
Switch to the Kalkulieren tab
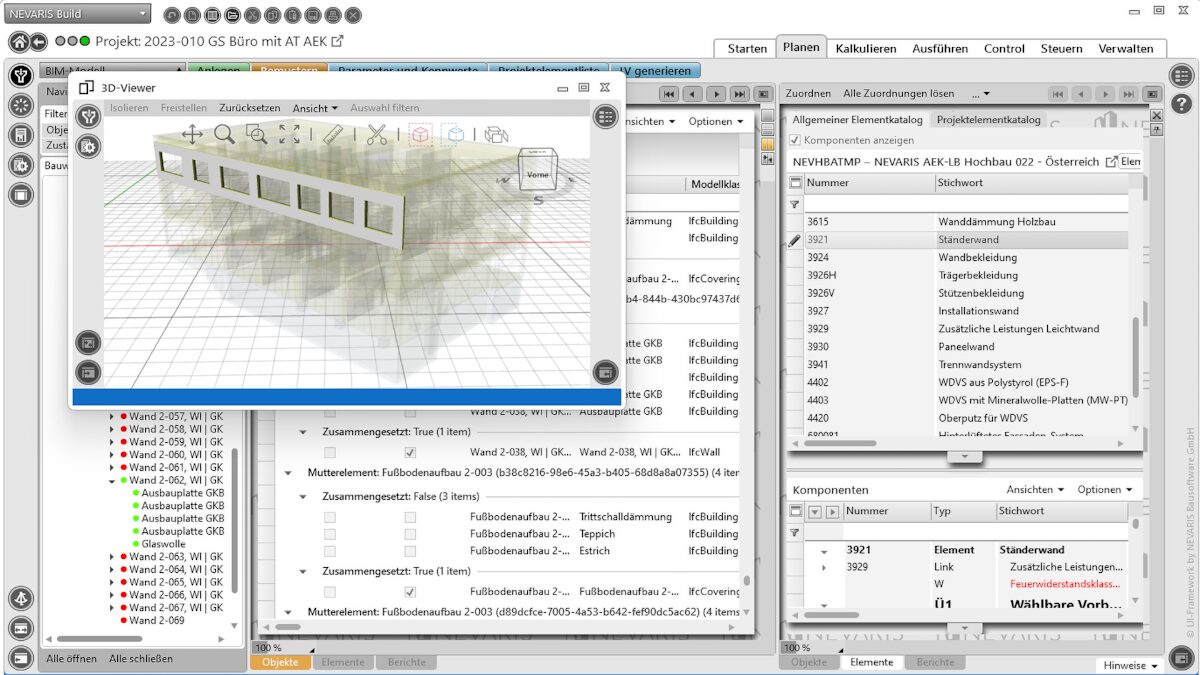point(866,48)
